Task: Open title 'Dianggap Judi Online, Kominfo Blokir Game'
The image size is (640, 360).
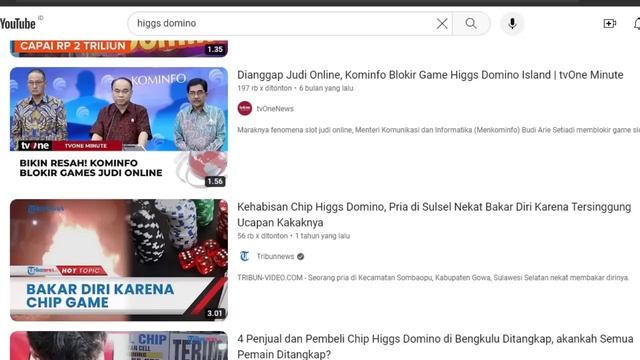Action: point(430,75)
